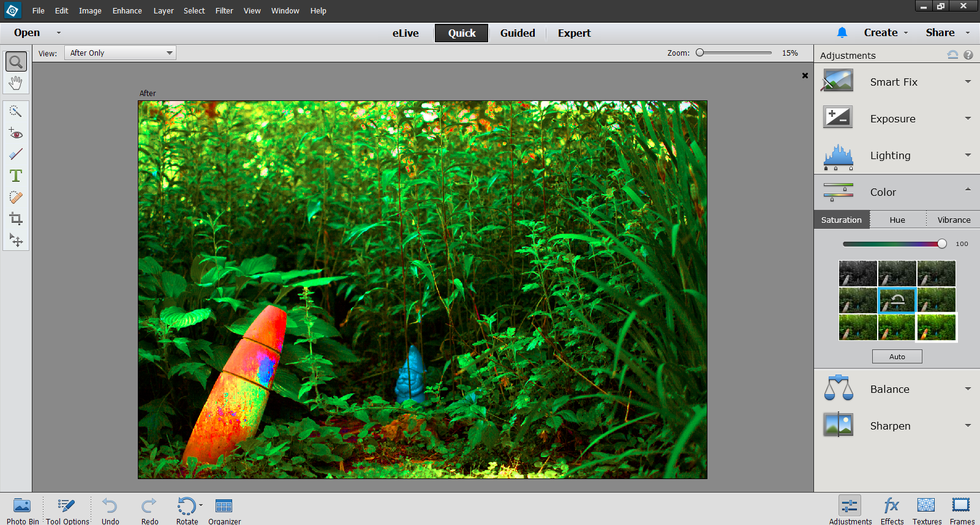
Task: Open the Enhance menu
Action: 127,11
